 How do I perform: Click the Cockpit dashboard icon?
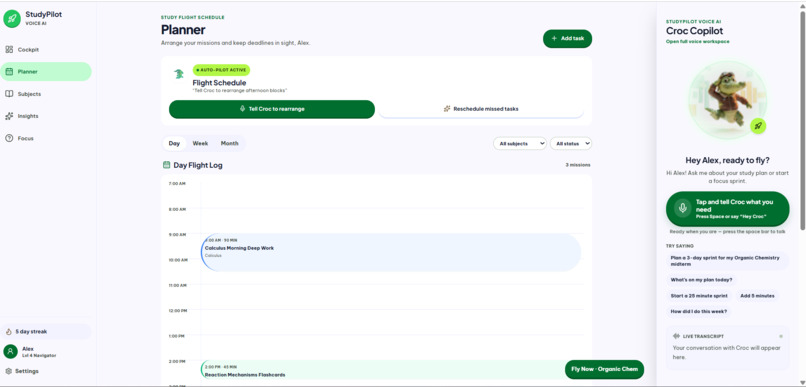(x=9, y=50)
